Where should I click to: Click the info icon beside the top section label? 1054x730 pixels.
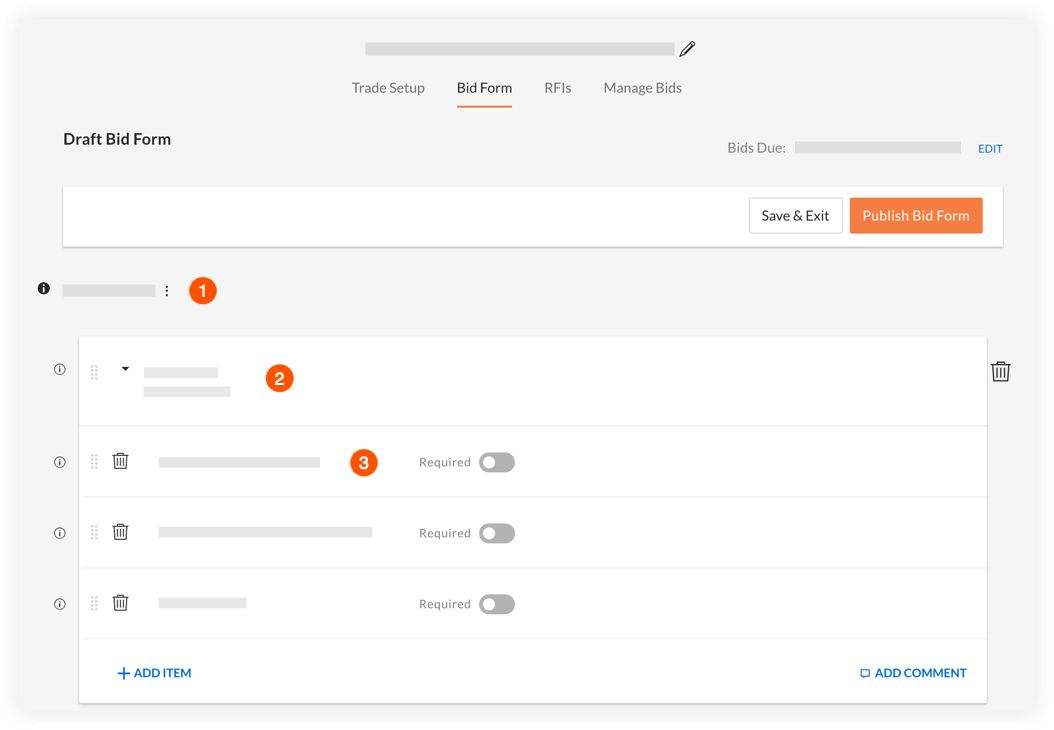tap(43, 288)
